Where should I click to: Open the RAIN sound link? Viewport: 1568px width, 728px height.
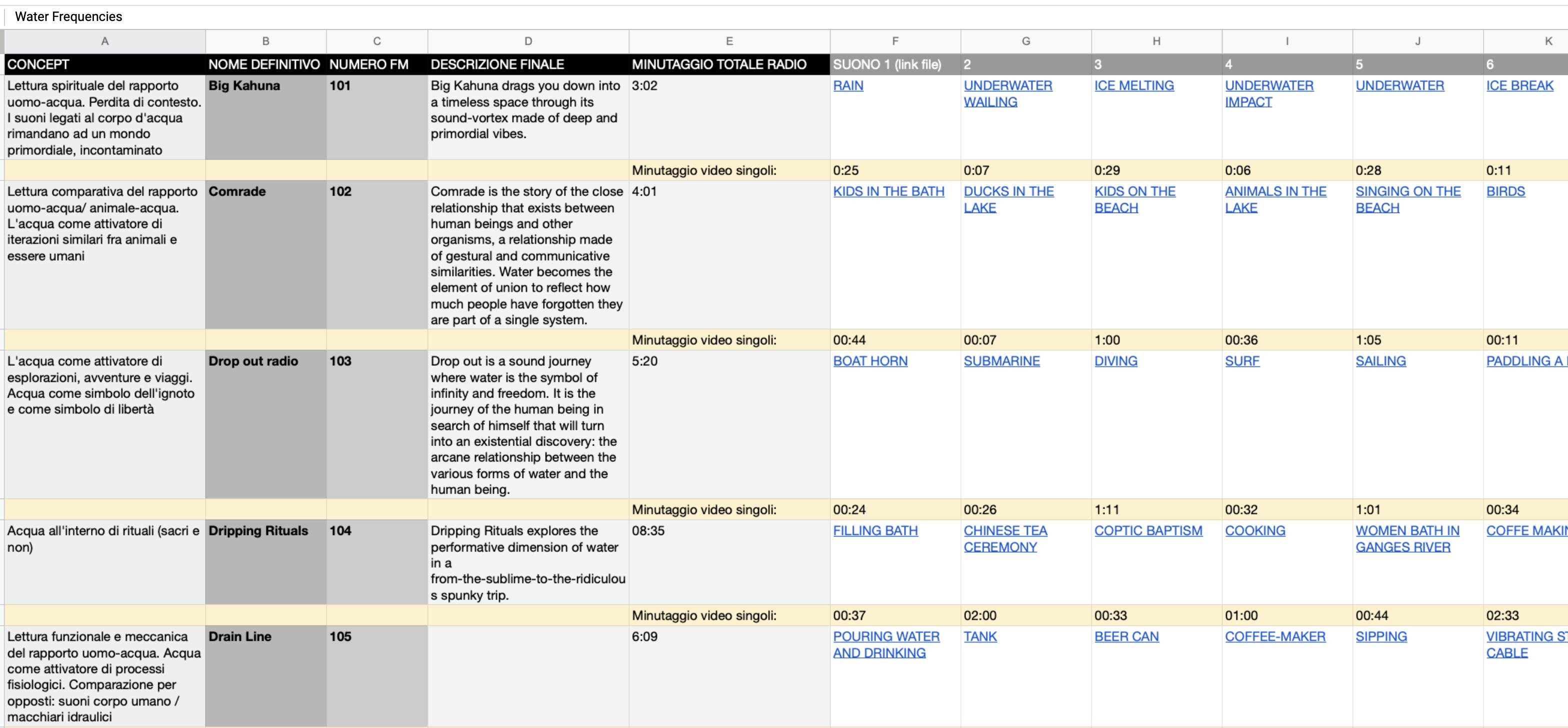click(847, 86)
